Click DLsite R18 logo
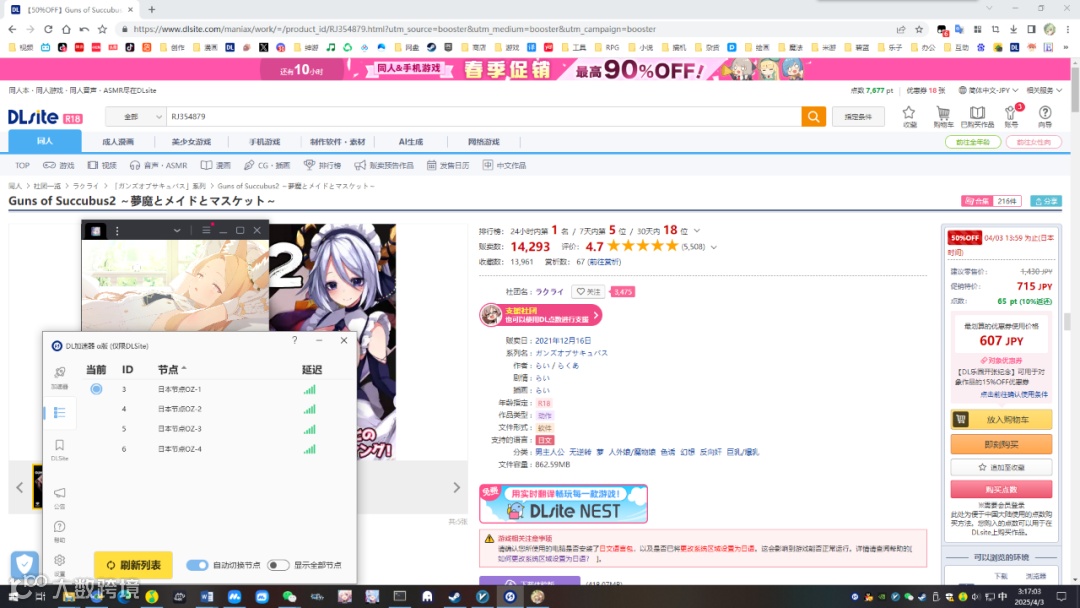The height and width of the screenshot is (608, 1080). click(x=45, y=117)
